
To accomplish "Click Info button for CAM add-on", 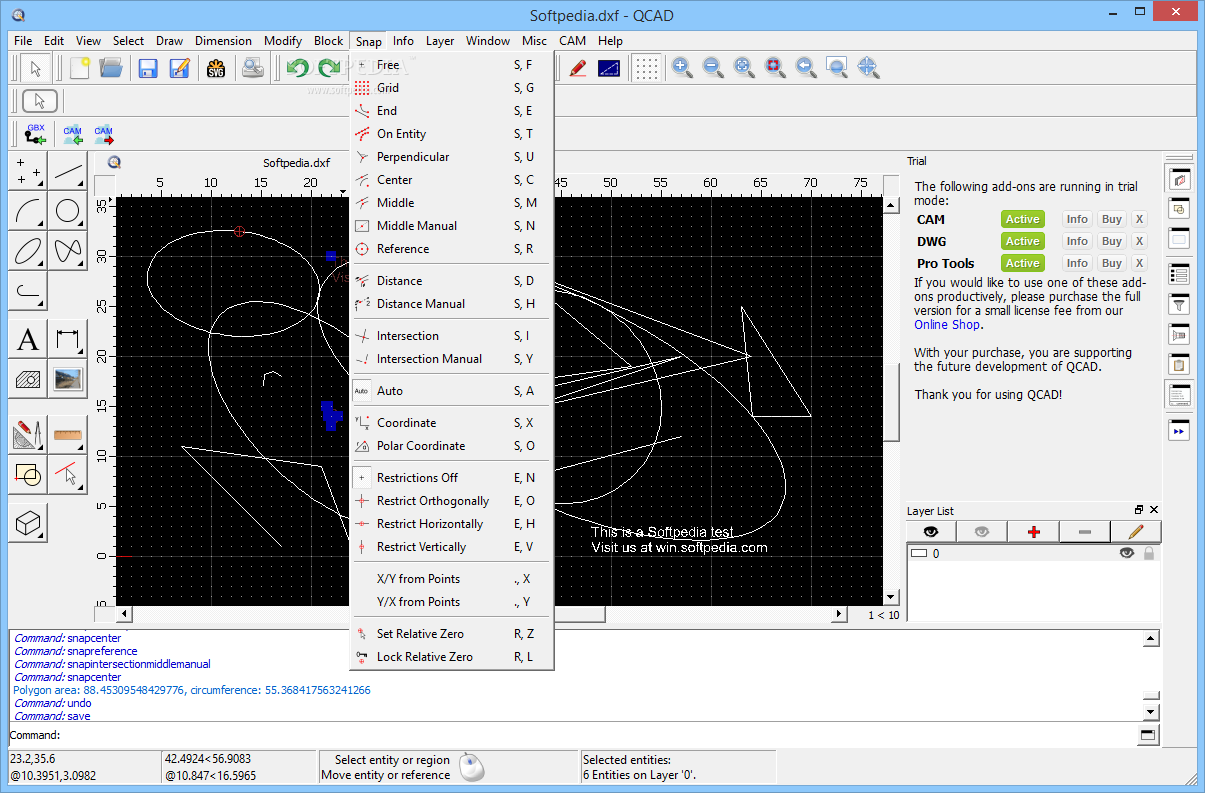I will [x=1077, y=219].
